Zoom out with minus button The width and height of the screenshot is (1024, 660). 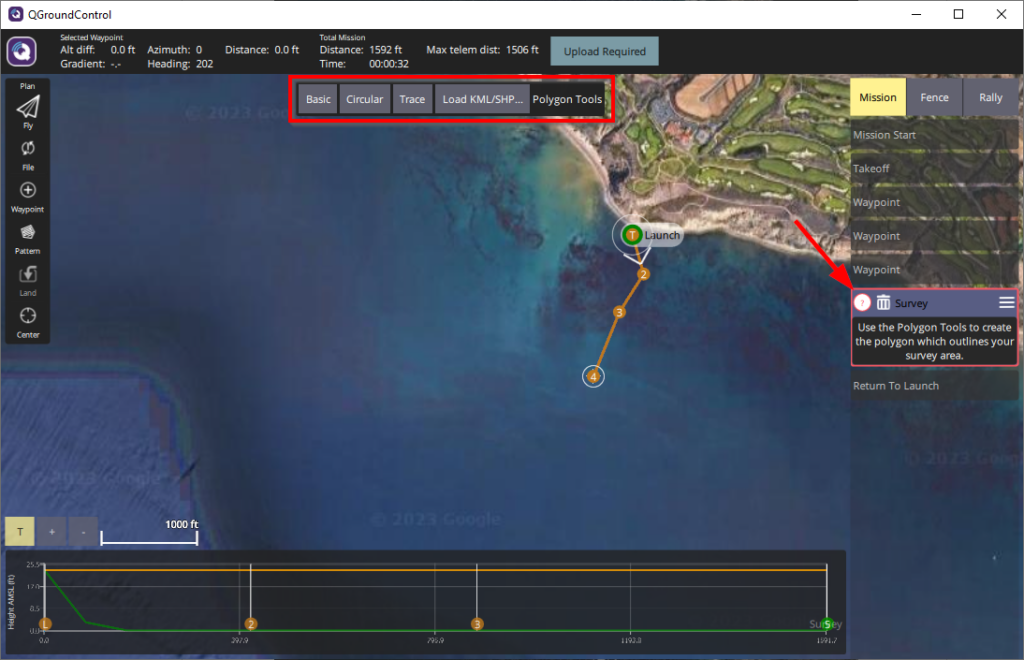point(83,532)
